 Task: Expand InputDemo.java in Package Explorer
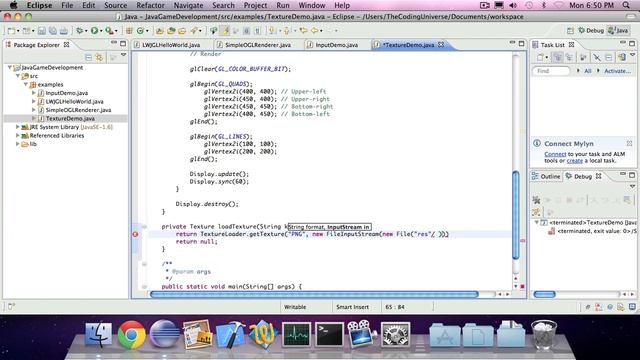[x=33, y=93]
